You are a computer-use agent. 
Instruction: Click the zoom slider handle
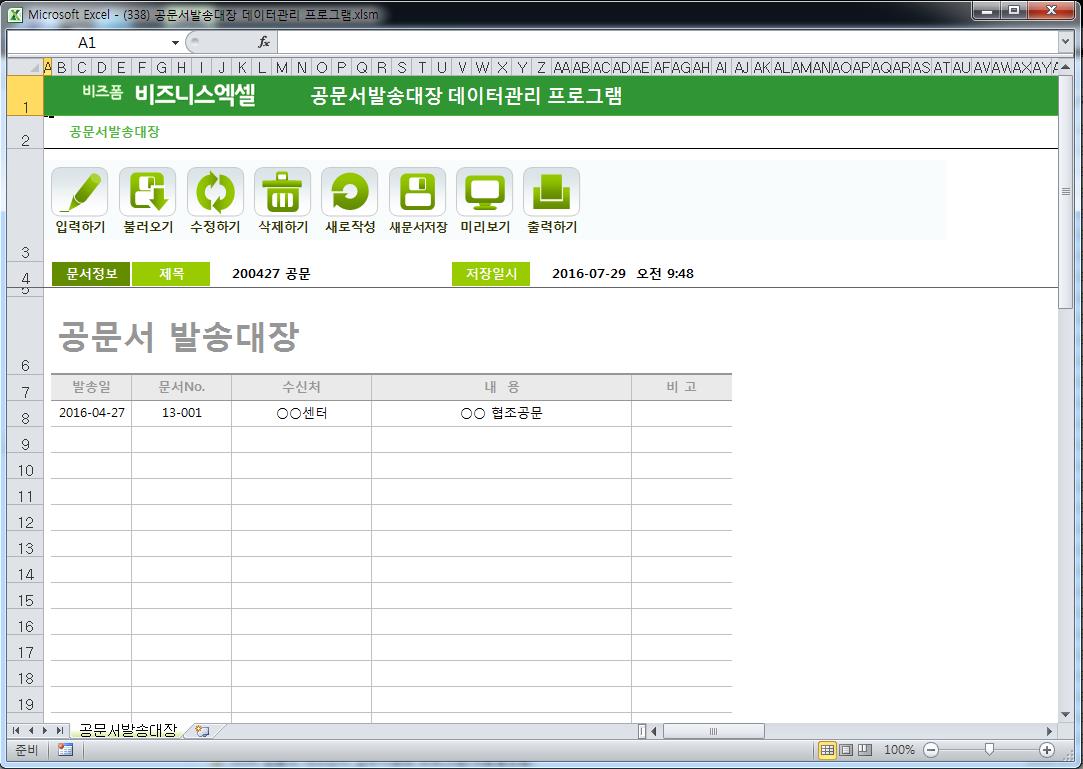tap(989, 750)
